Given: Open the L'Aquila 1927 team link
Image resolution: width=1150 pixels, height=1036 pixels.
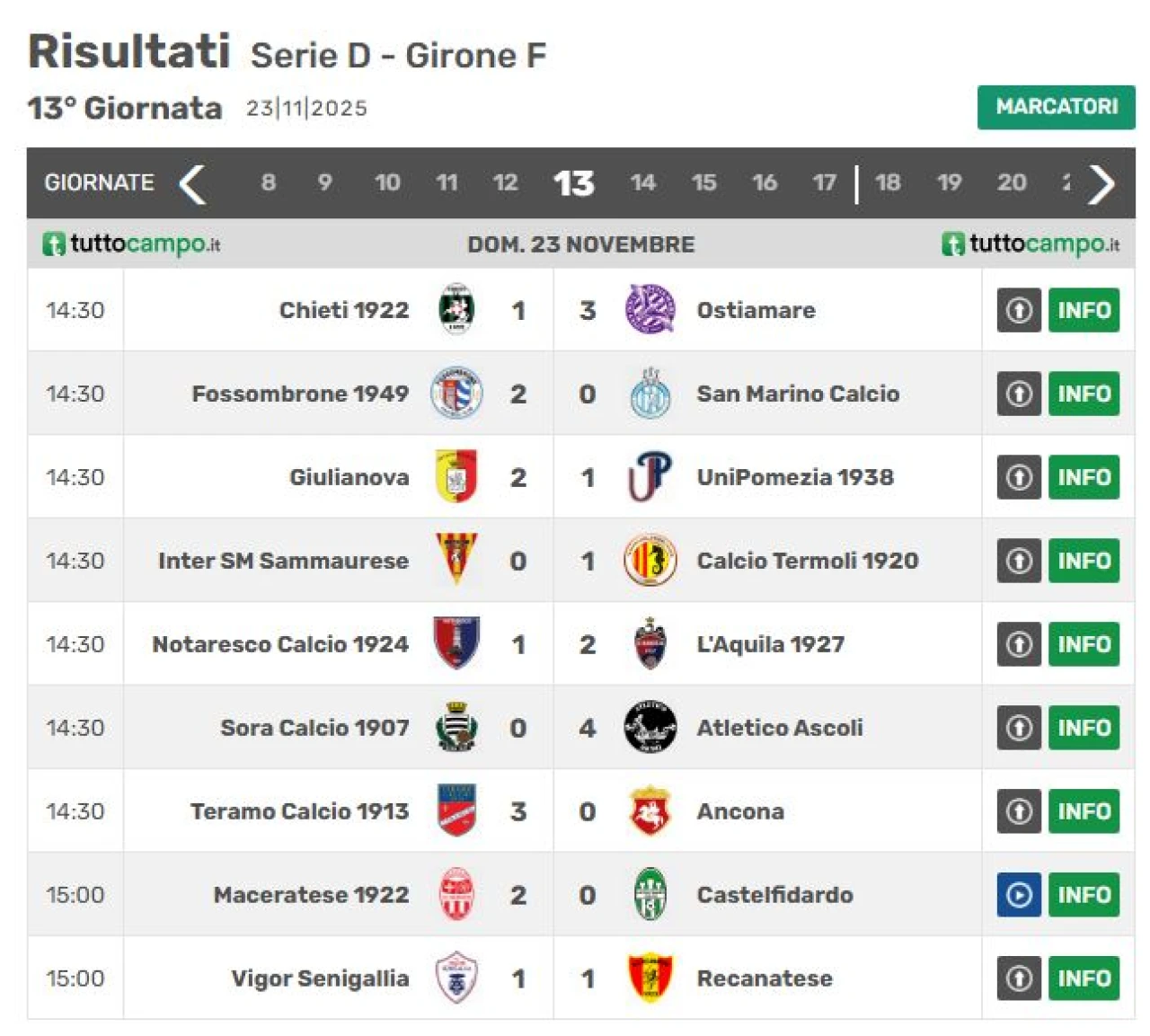Looking at the screenshot, I should [770, 644].
